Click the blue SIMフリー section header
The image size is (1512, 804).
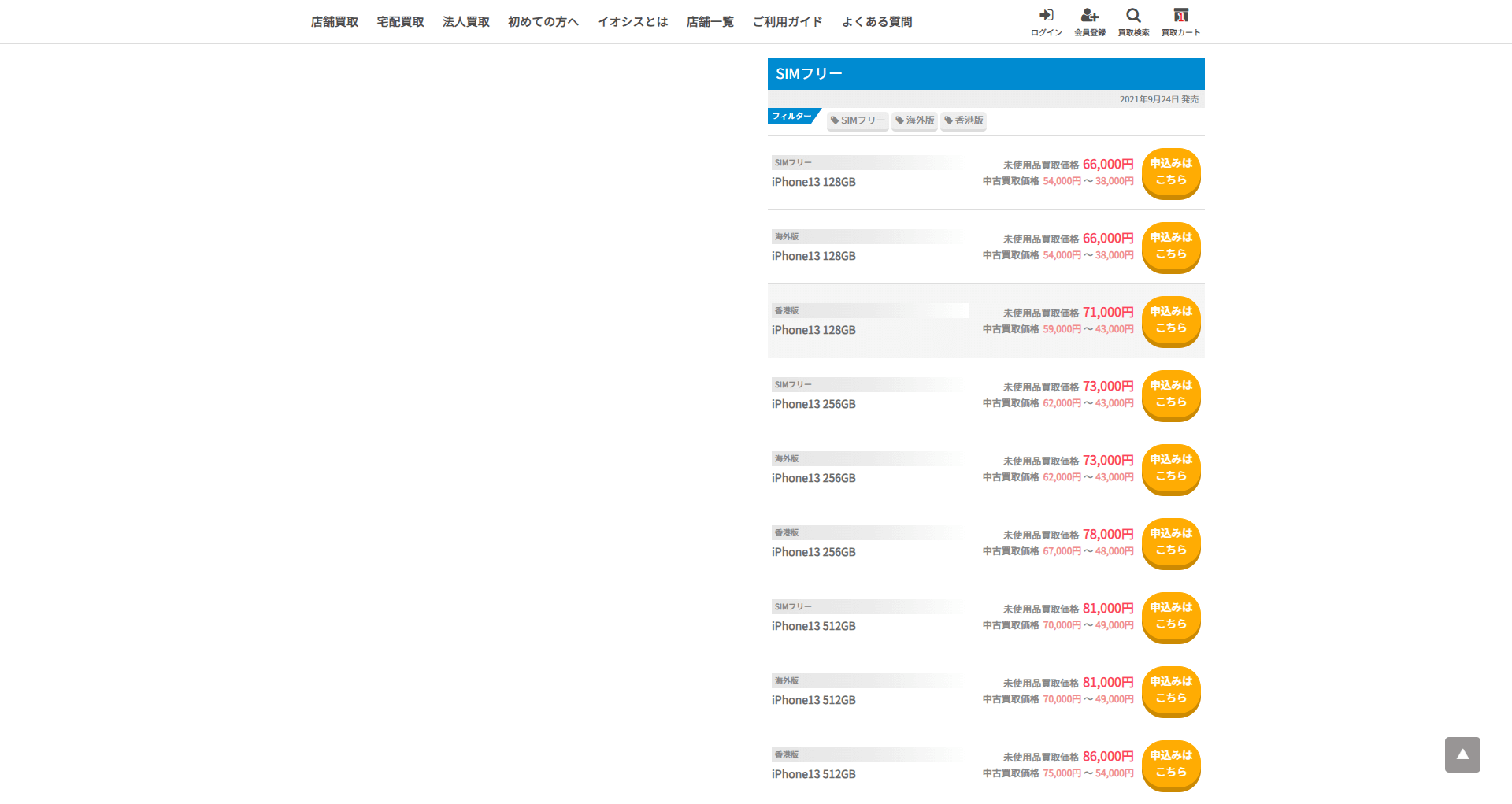click(986, 74)
